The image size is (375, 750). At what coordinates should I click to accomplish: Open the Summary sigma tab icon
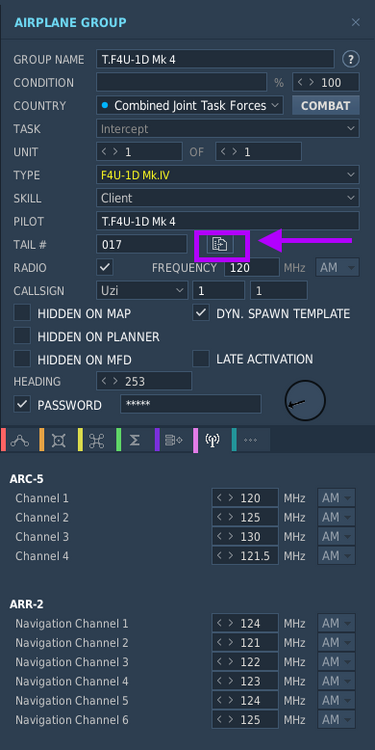(135, 440)
